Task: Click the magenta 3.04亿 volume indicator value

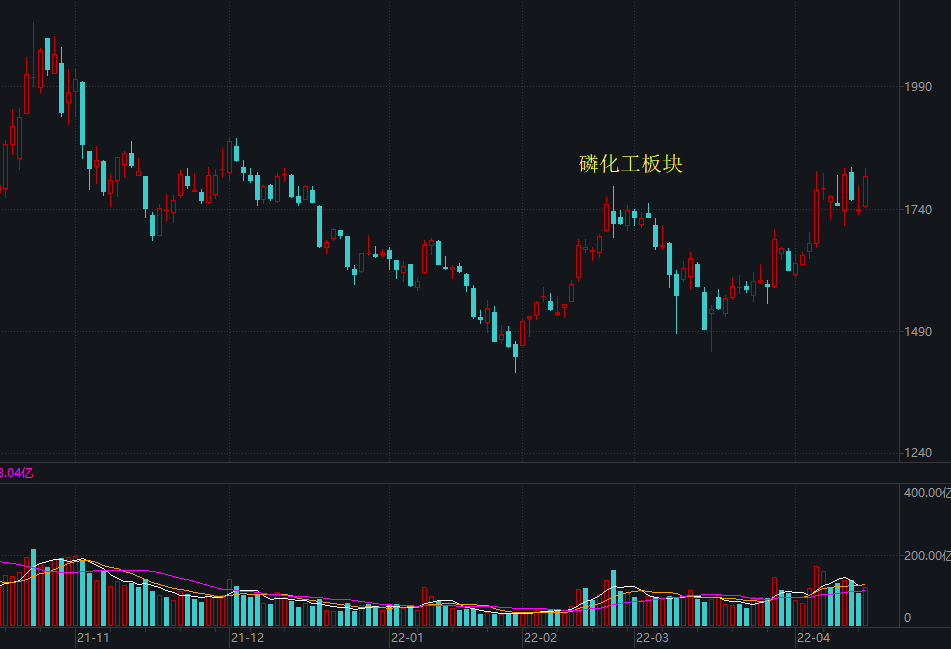Action: [x=16, y=473]
